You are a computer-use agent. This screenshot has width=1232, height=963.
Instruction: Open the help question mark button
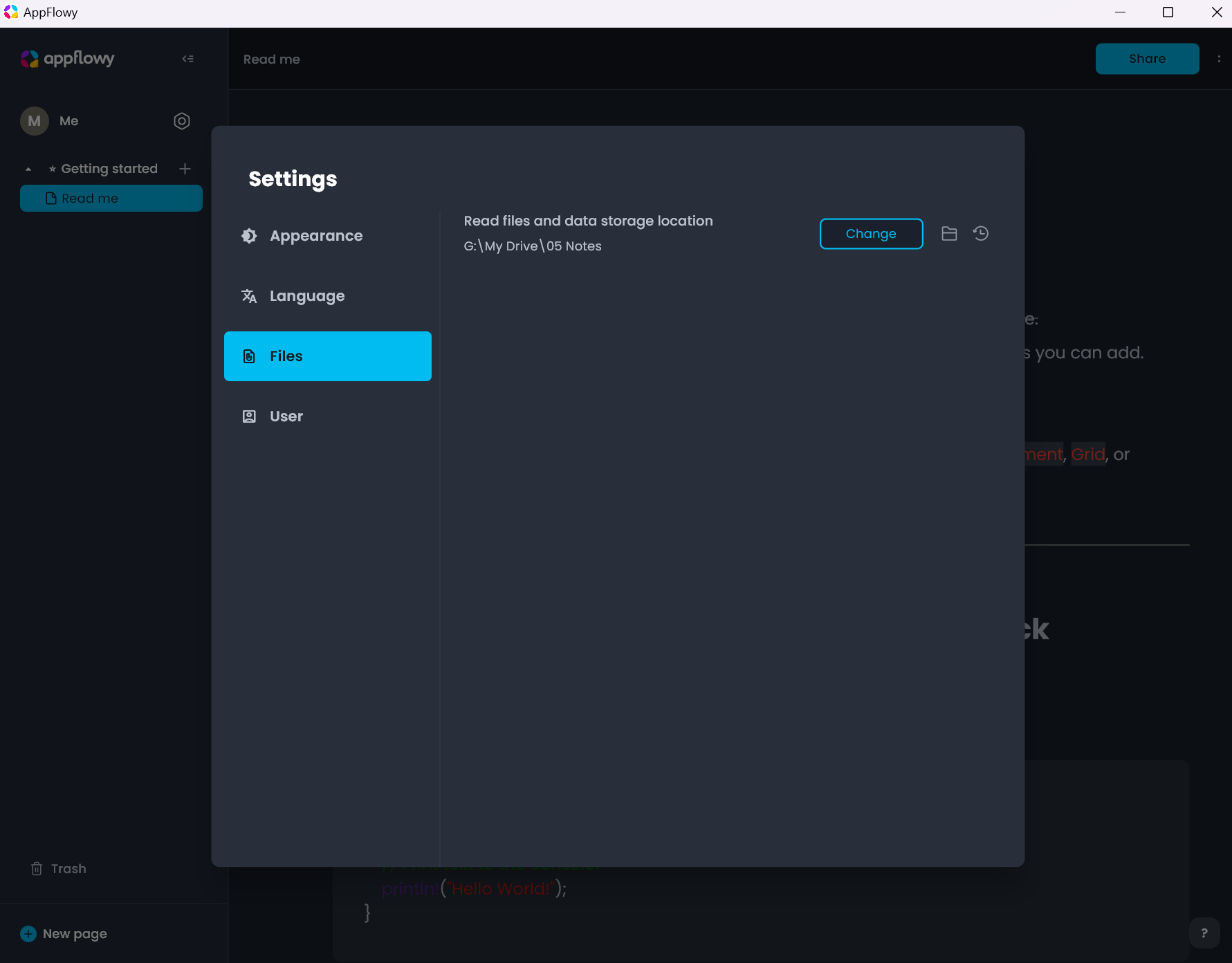[1204, 933]
